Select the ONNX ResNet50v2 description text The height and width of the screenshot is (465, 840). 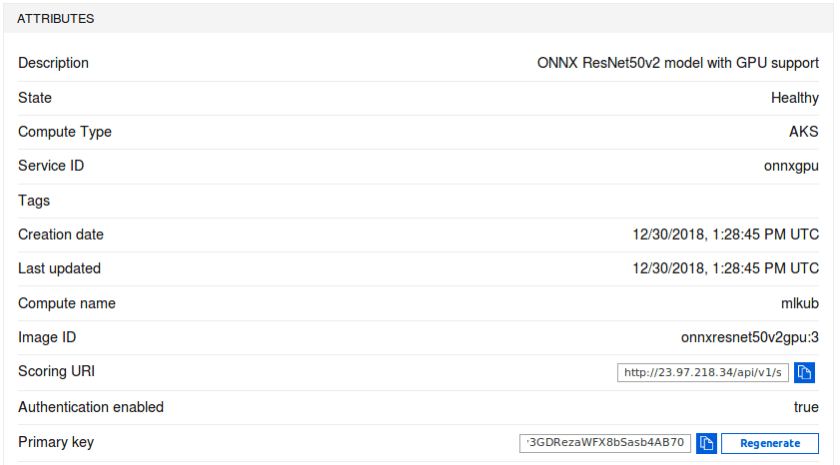click(x=678, y=63)
